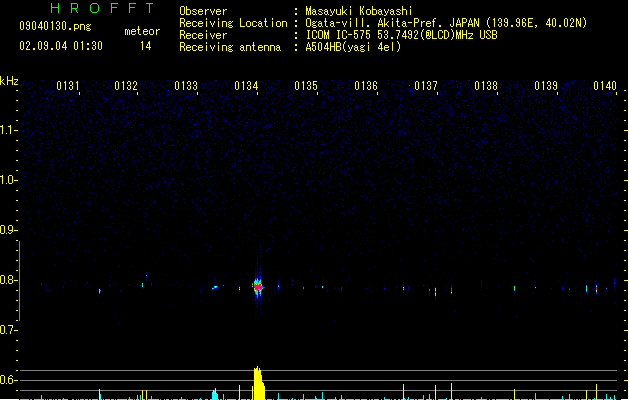Select the file name 09040130.png
The image size is (629, 400).
click(55, 26)
